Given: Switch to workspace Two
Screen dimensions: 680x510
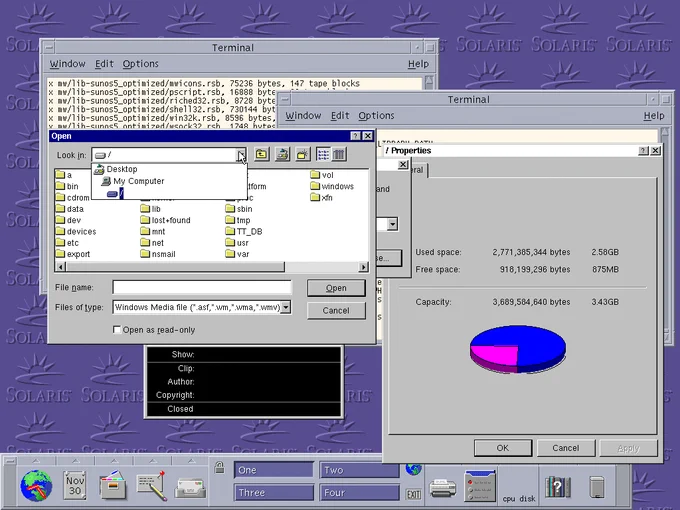Looking at the screenshot, I should point(360,470).
